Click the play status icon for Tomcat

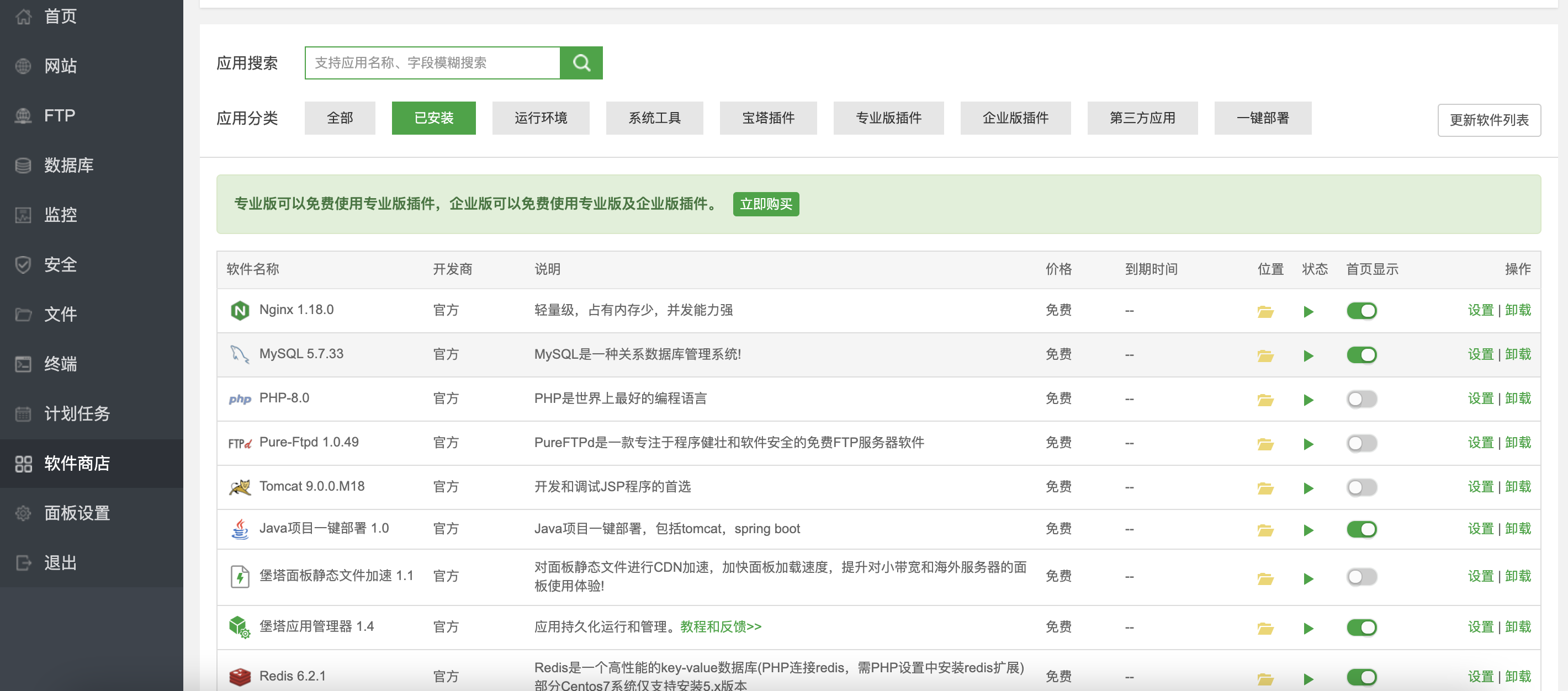point(1308,488)
